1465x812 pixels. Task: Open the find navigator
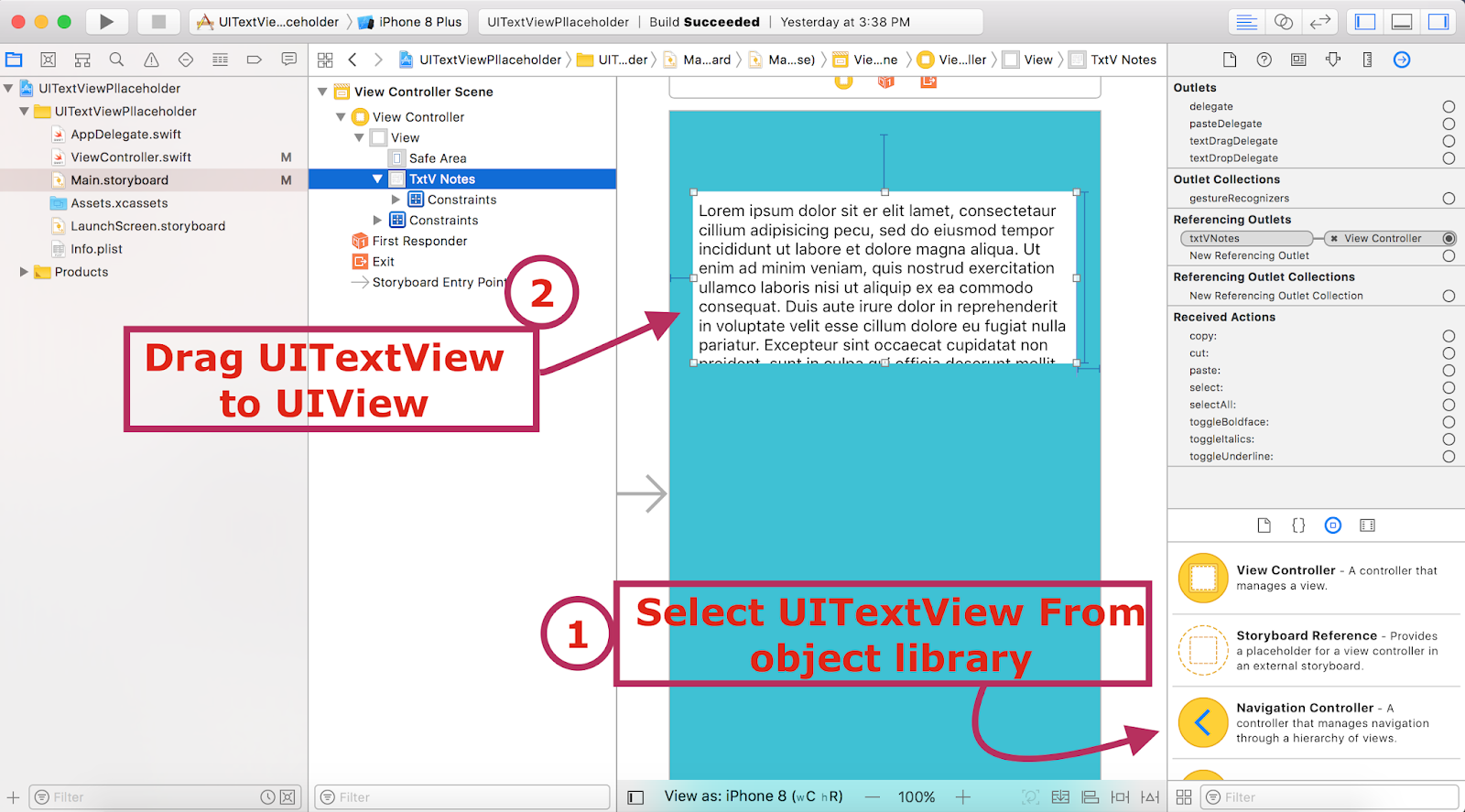click(116, 60)
